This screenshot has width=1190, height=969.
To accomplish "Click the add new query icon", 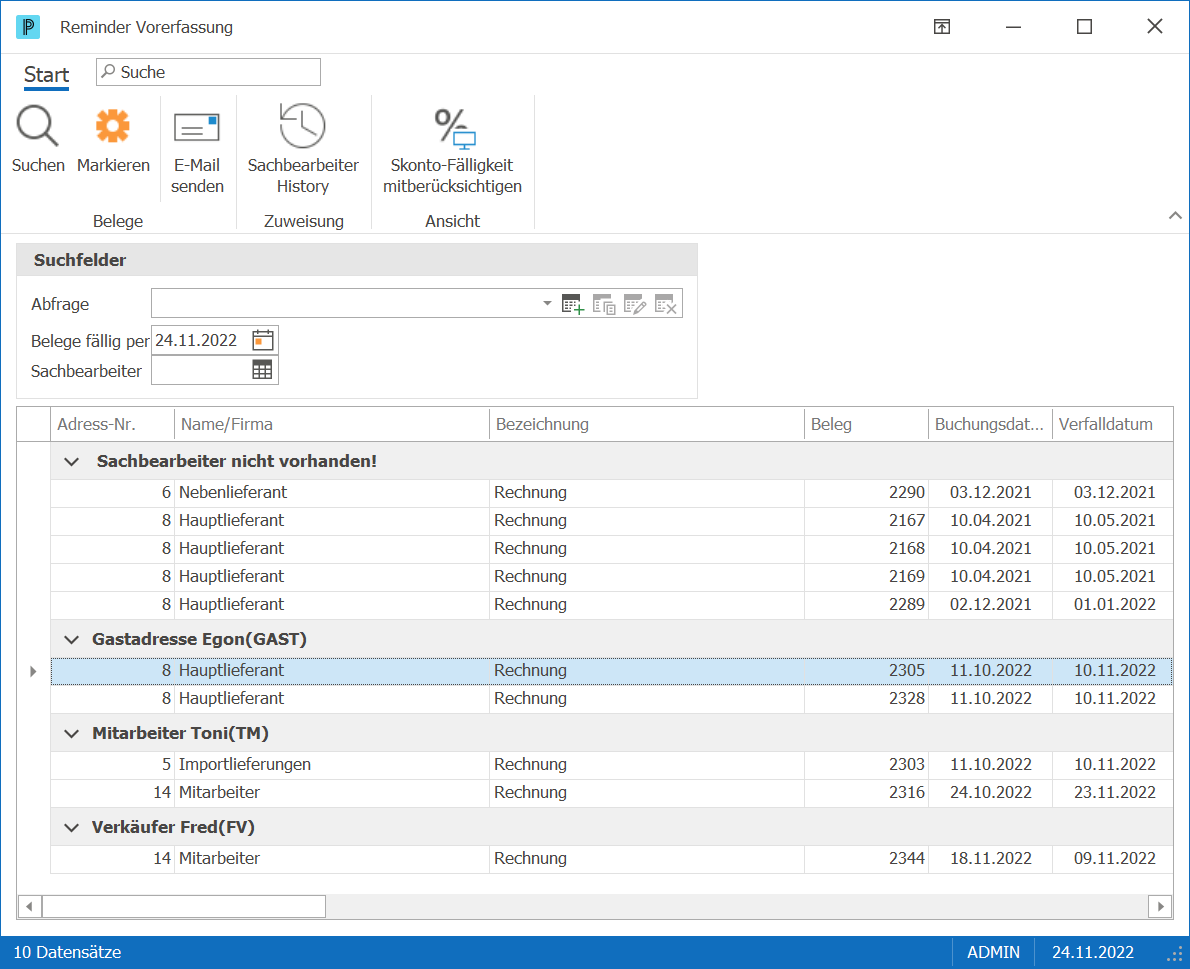I will 573,304.
